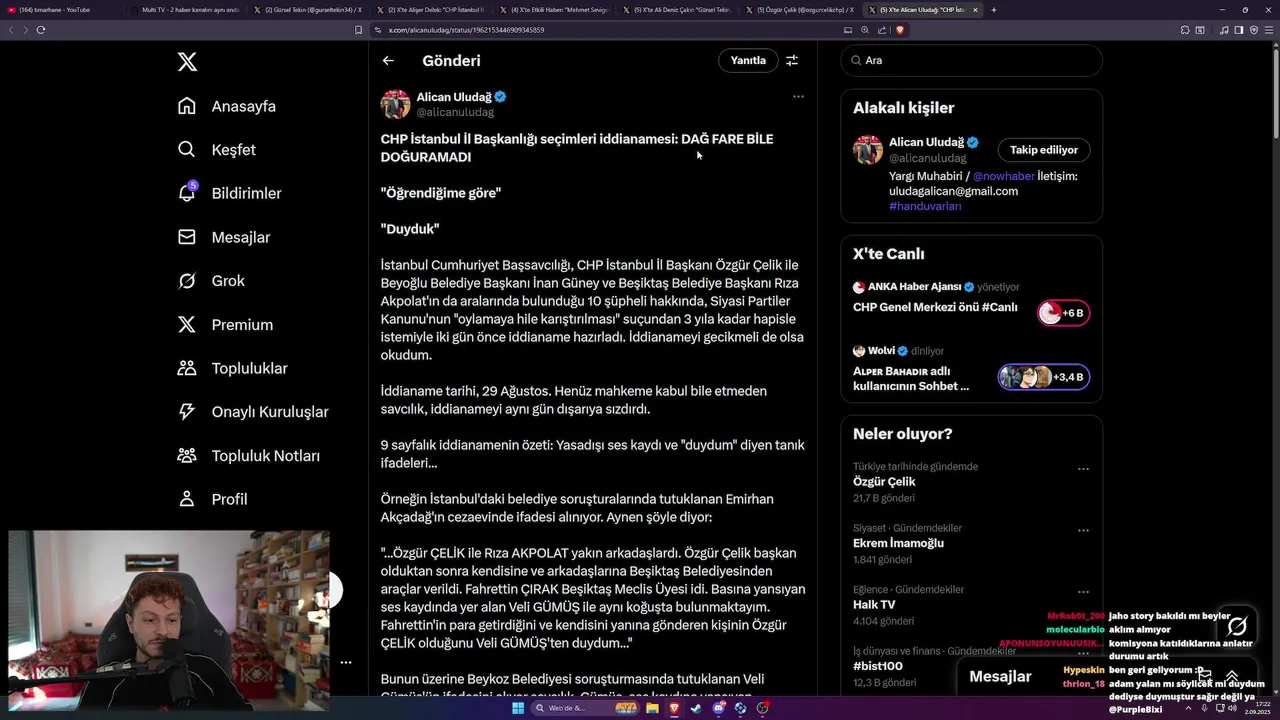Open Halk TV trending topic
The height and width of the screenshot is (720, 1280).
pos(874,605)
